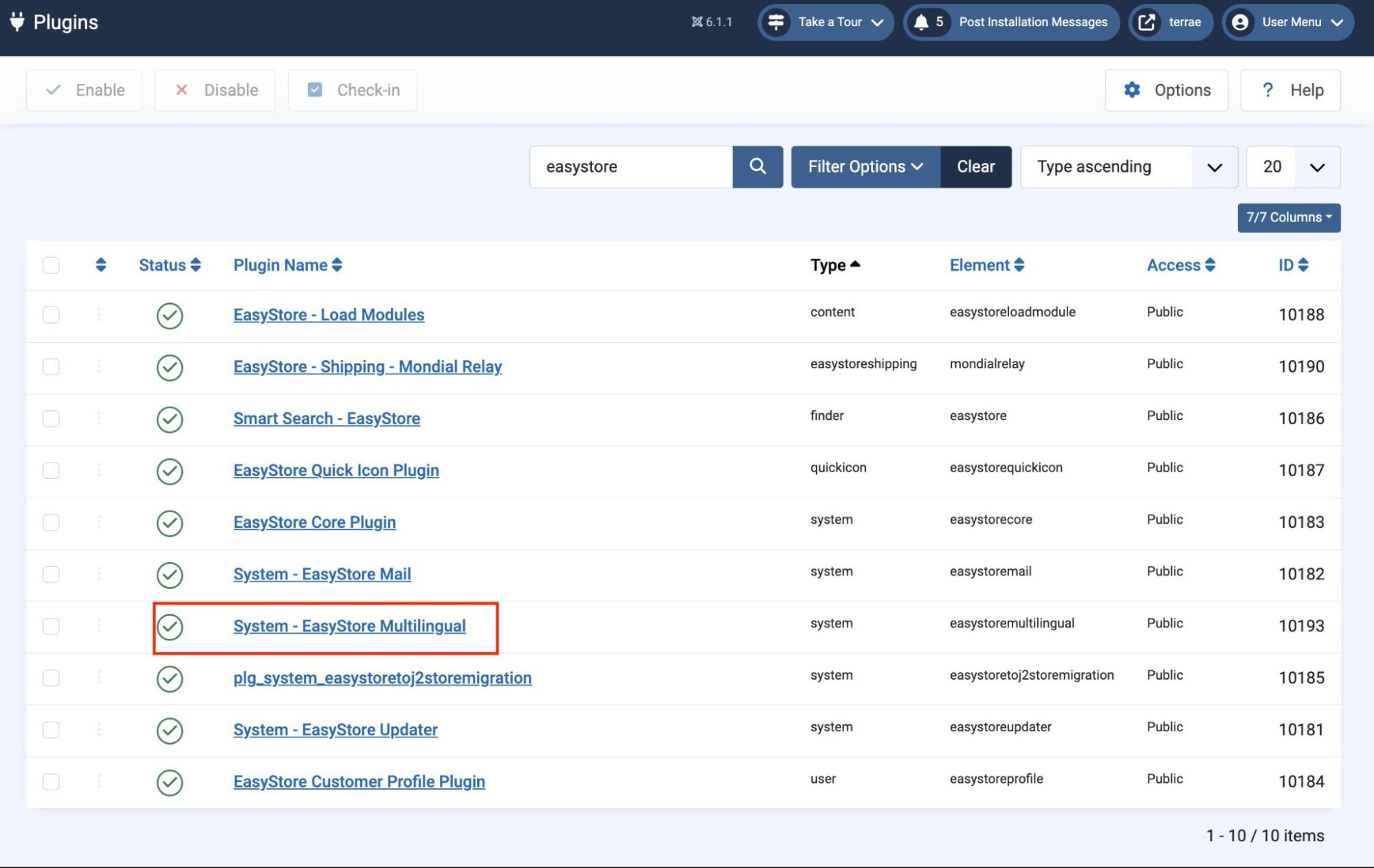Click the Check-in toolbar button
Image resolution: width=1374 pixels, height=868 pixels.
[353, 90]
